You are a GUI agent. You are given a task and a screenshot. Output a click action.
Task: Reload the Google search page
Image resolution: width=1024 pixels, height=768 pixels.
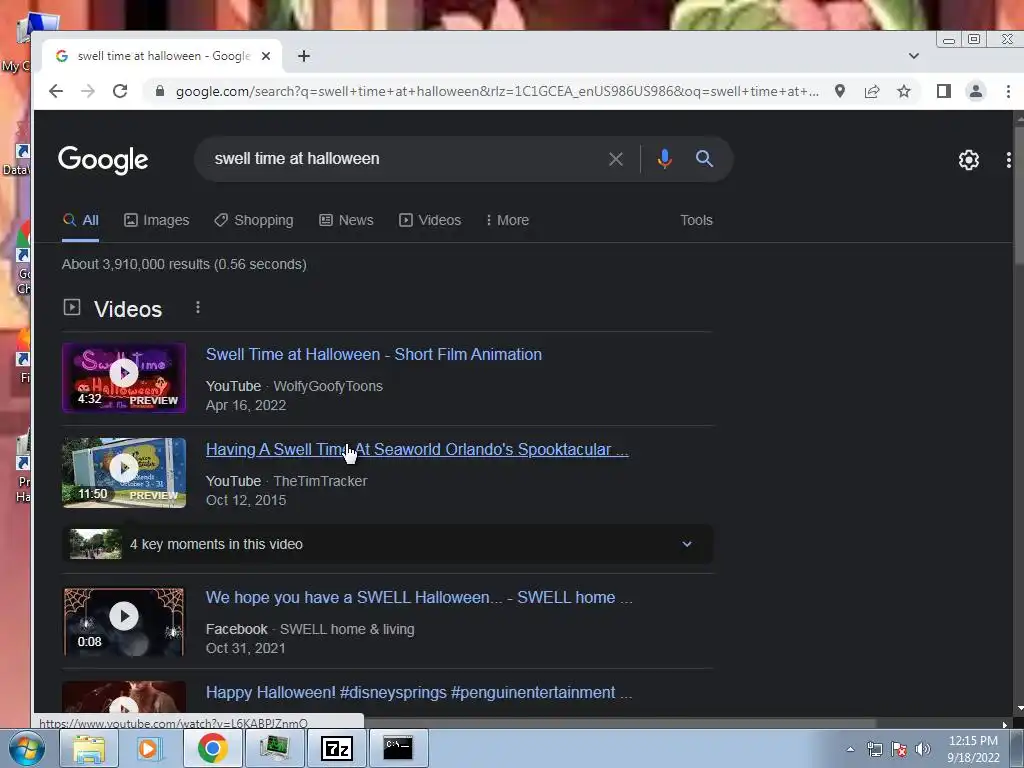click(120, 91)
